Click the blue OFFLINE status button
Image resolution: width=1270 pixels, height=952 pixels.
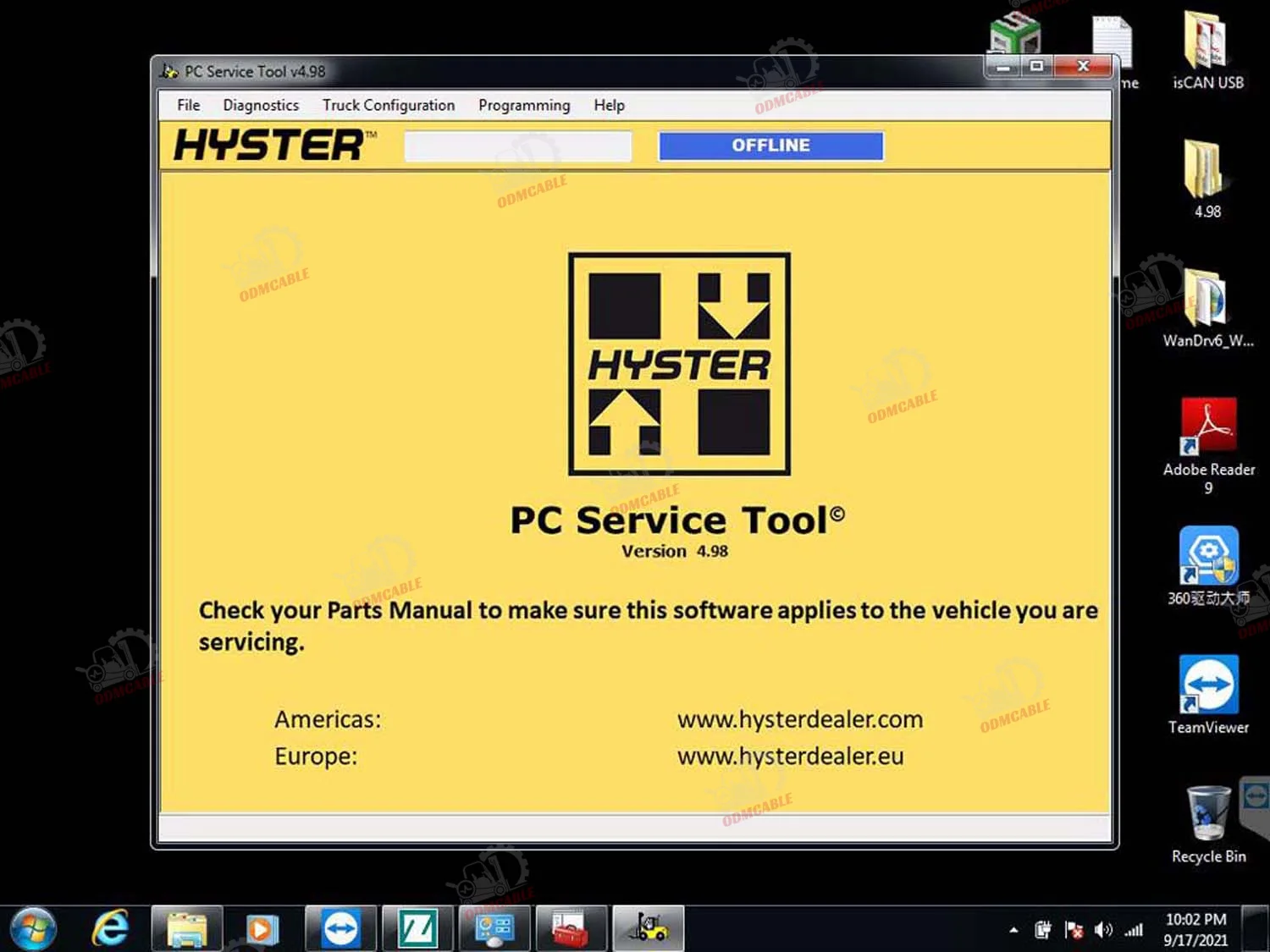[770, 146]
